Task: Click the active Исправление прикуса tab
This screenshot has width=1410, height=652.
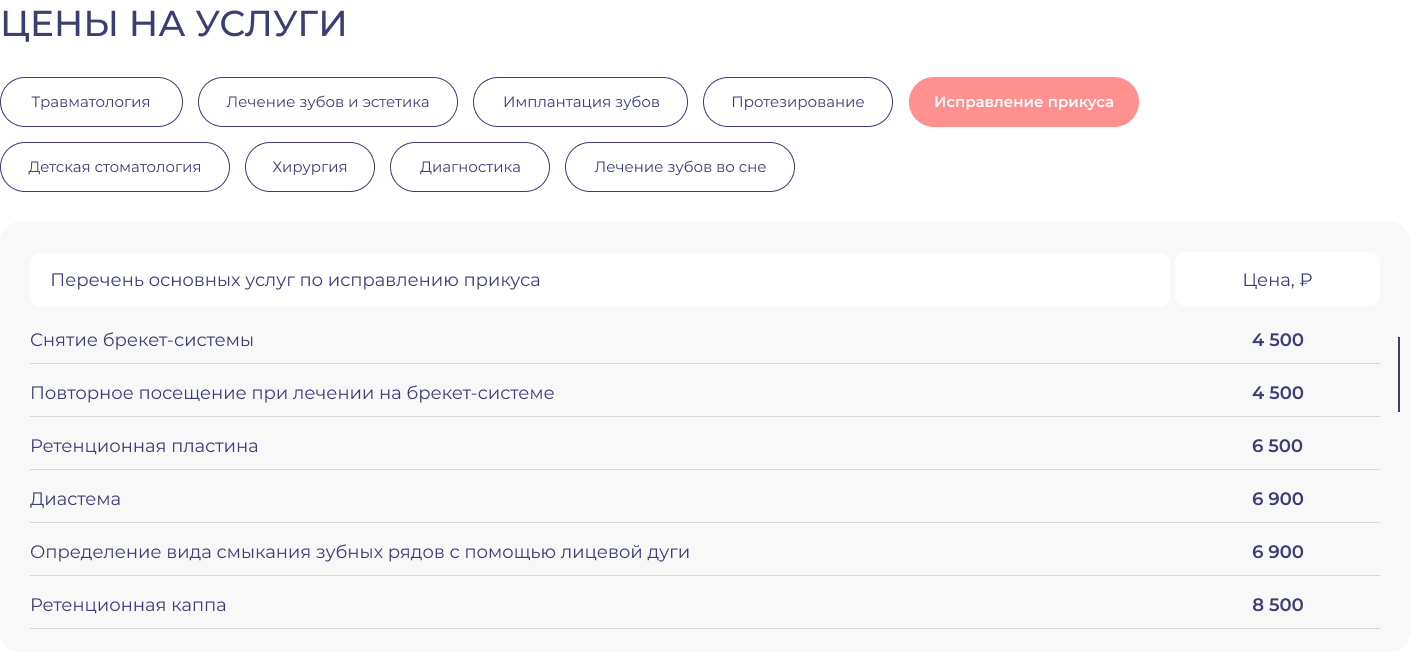Action: 1023,102
